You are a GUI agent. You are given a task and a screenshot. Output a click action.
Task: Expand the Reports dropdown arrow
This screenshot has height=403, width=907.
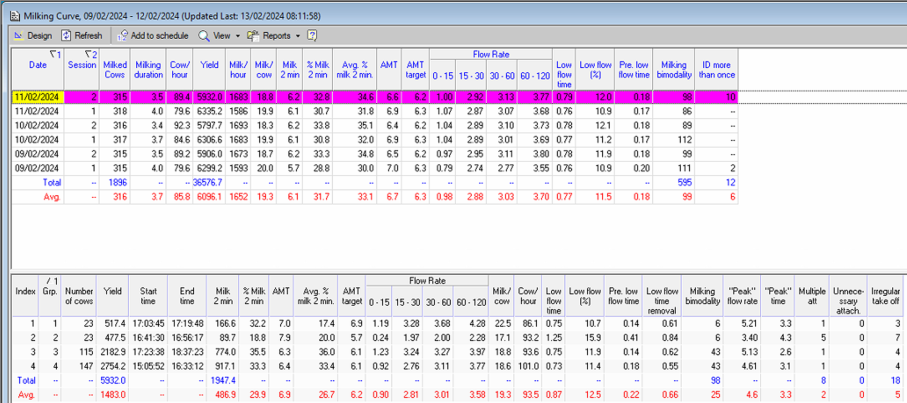pyautogui.click(x=299, y=35)
